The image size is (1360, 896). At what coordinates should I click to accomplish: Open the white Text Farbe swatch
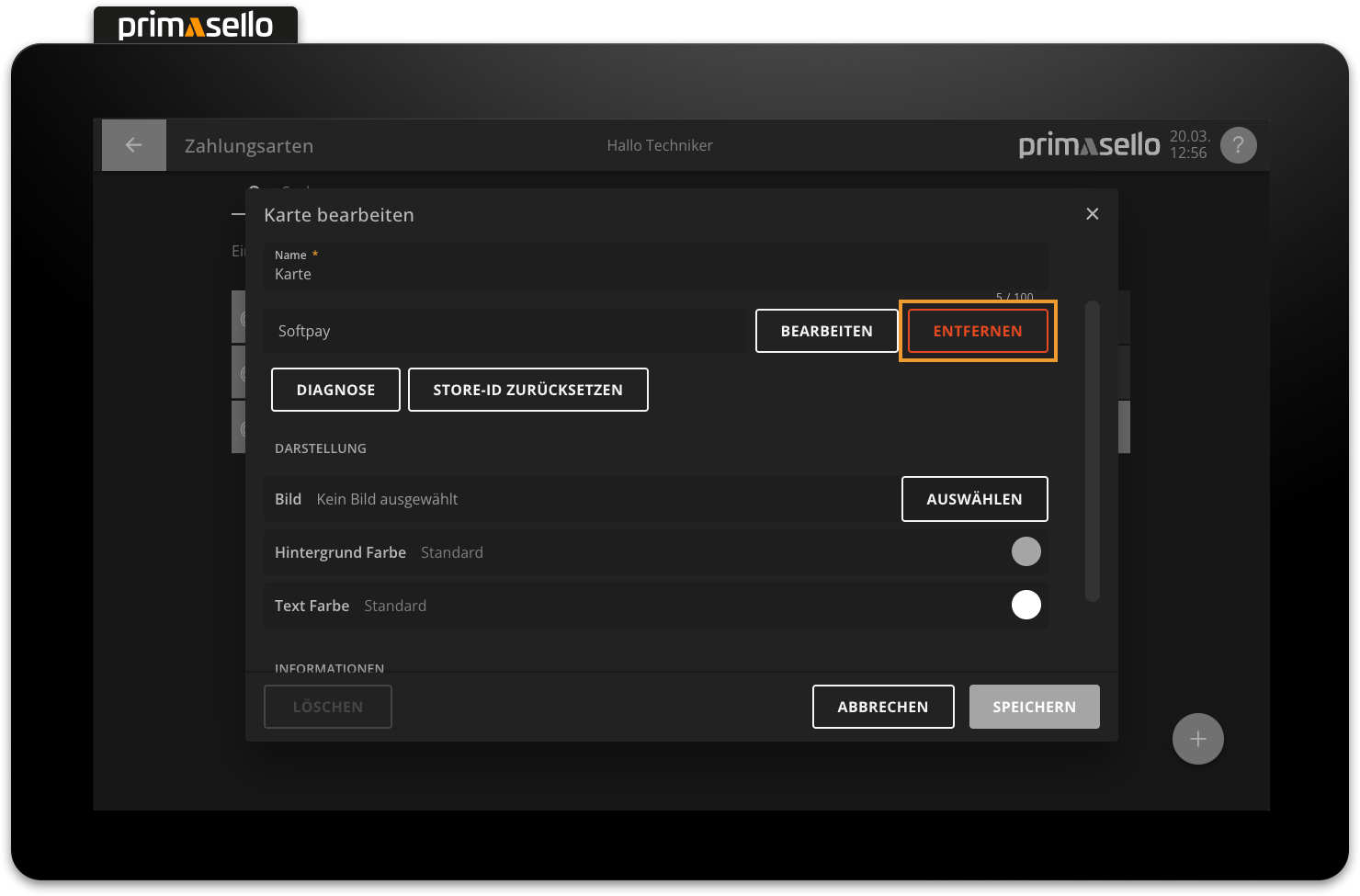coord(1026,605)
